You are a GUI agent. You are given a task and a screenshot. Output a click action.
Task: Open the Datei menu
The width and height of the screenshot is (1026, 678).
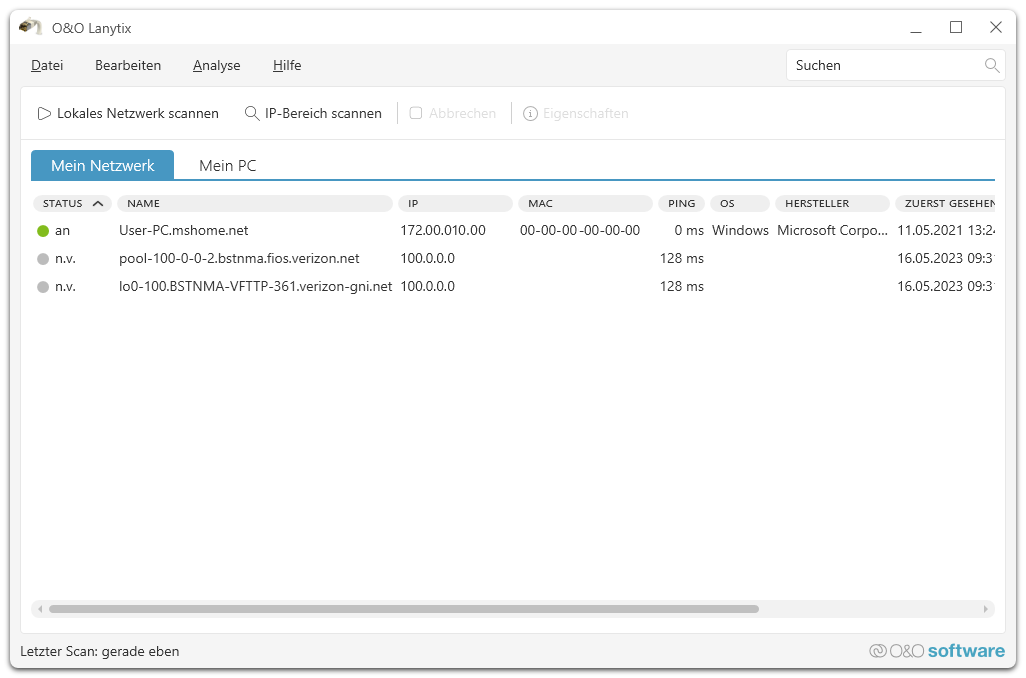47,66
